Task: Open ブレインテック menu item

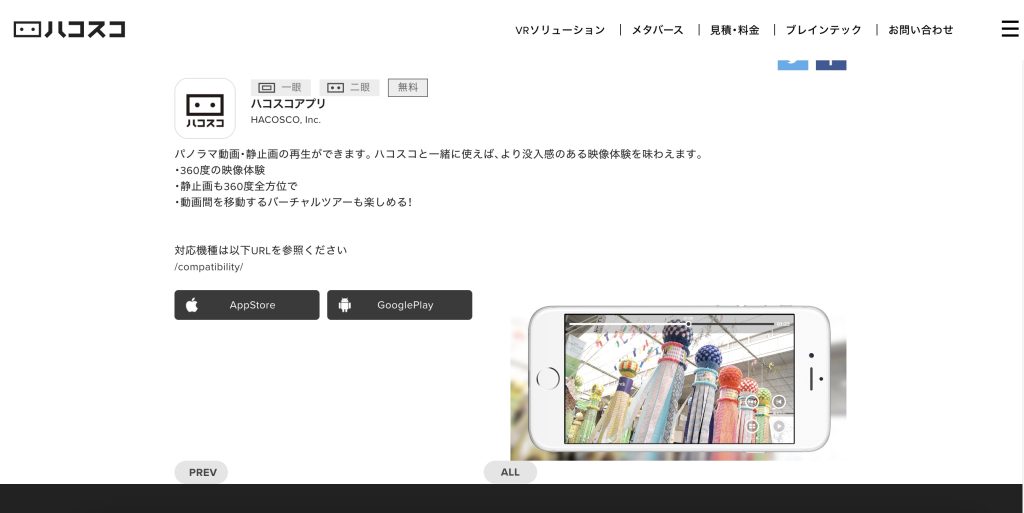Action: pyautogui.click(x=824, y=30)
